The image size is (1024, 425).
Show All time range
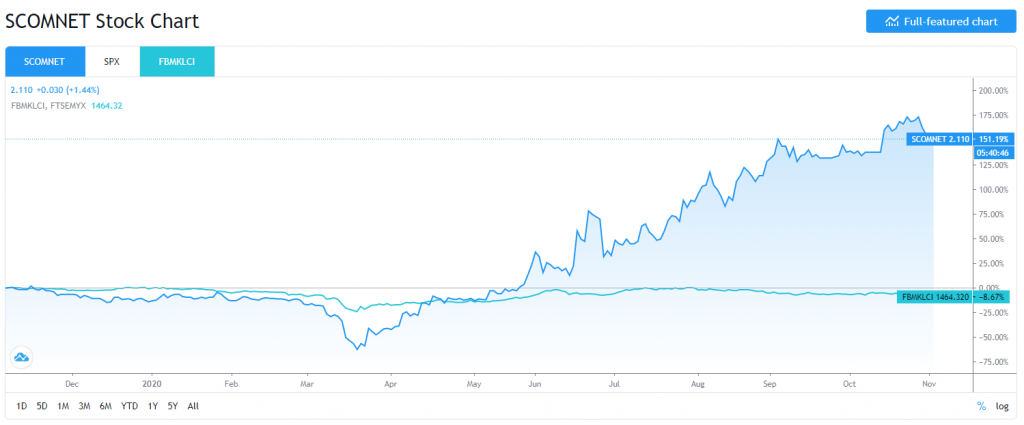193,406
